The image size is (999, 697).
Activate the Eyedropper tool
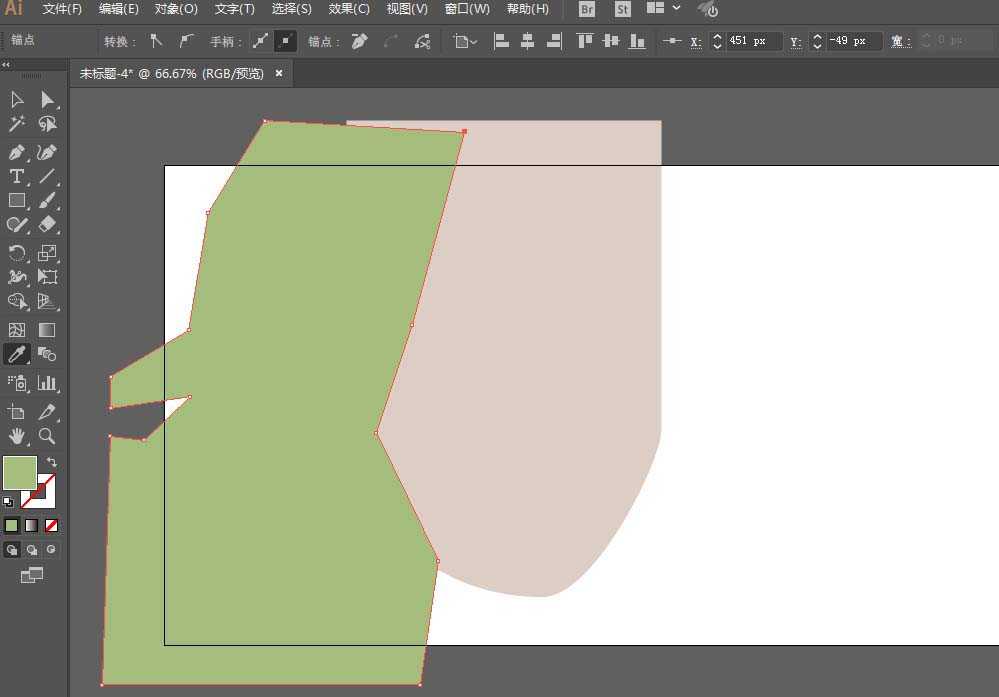click(17, 354)
